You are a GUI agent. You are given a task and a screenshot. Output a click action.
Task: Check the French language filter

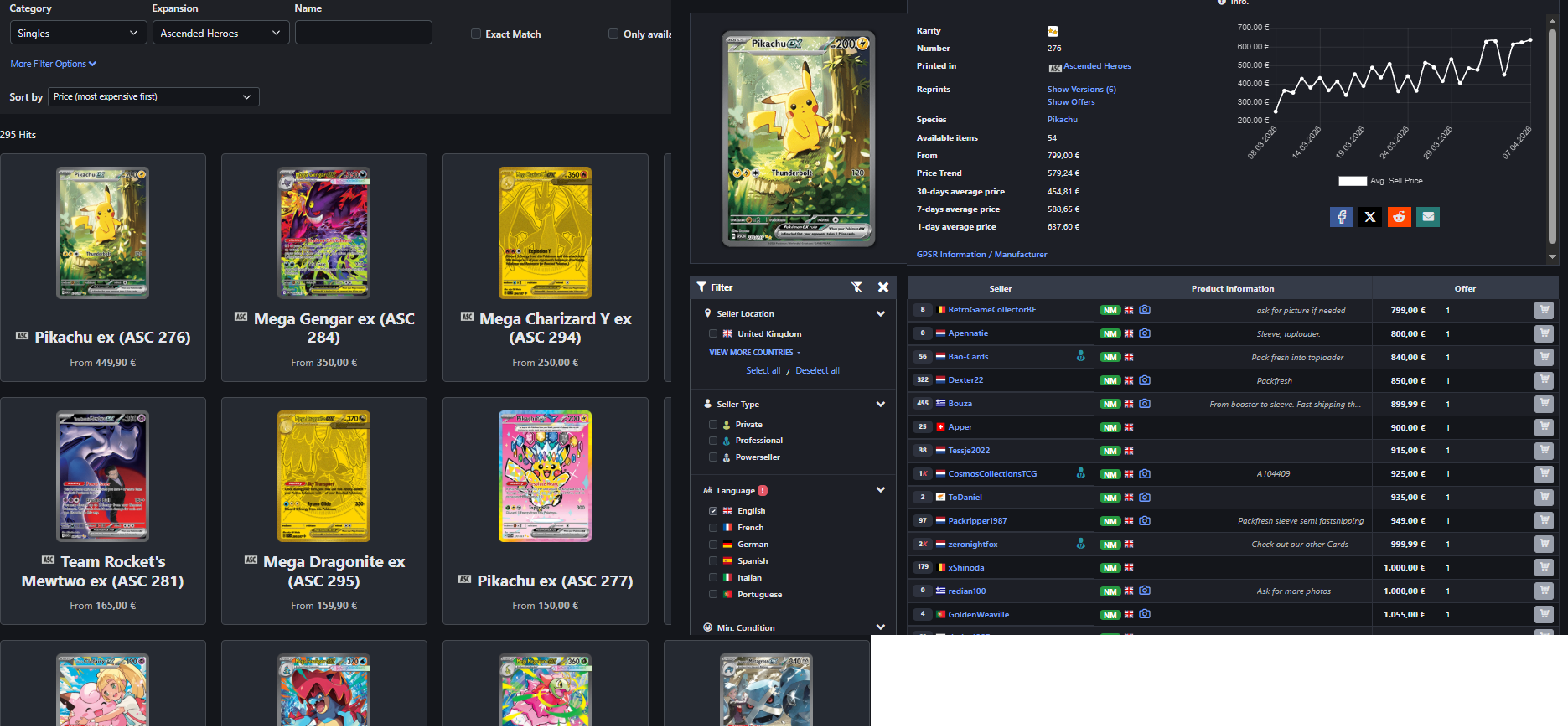pyautogui.click(x=713, y=528)
